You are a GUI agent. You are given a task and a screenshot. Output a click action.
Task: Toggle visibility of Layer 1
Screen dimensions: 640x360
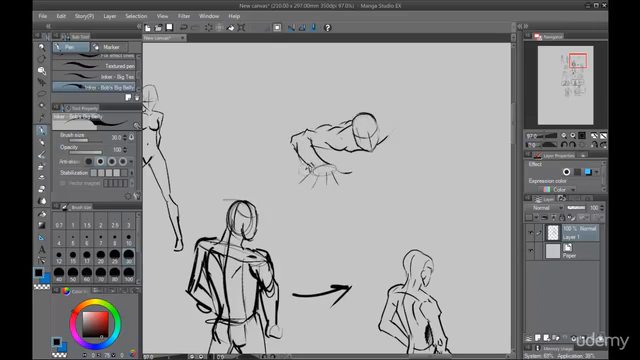[x=530, y=233]
